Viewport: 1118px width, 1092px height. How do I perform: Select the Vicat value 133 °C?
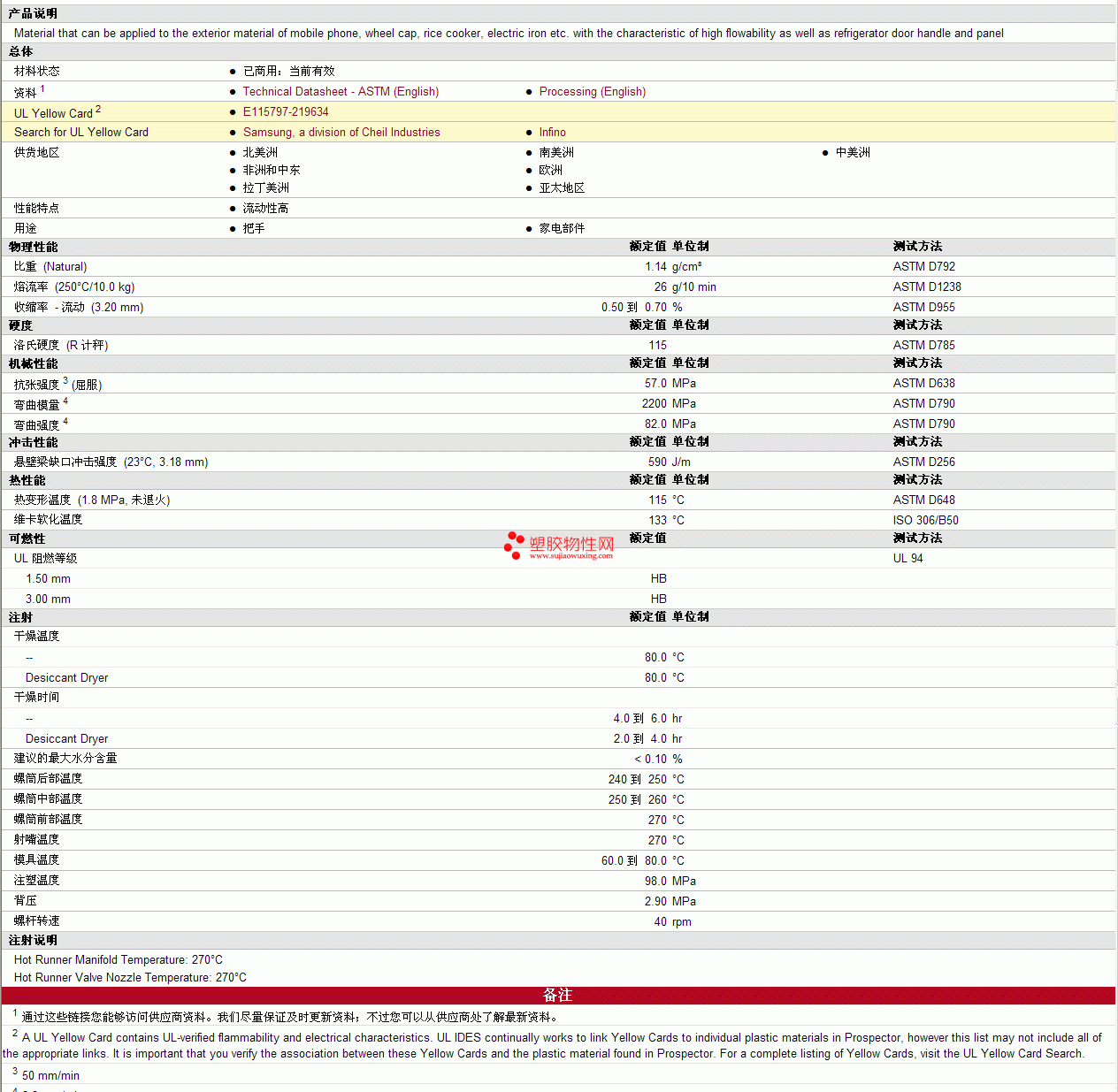point(666,521)
